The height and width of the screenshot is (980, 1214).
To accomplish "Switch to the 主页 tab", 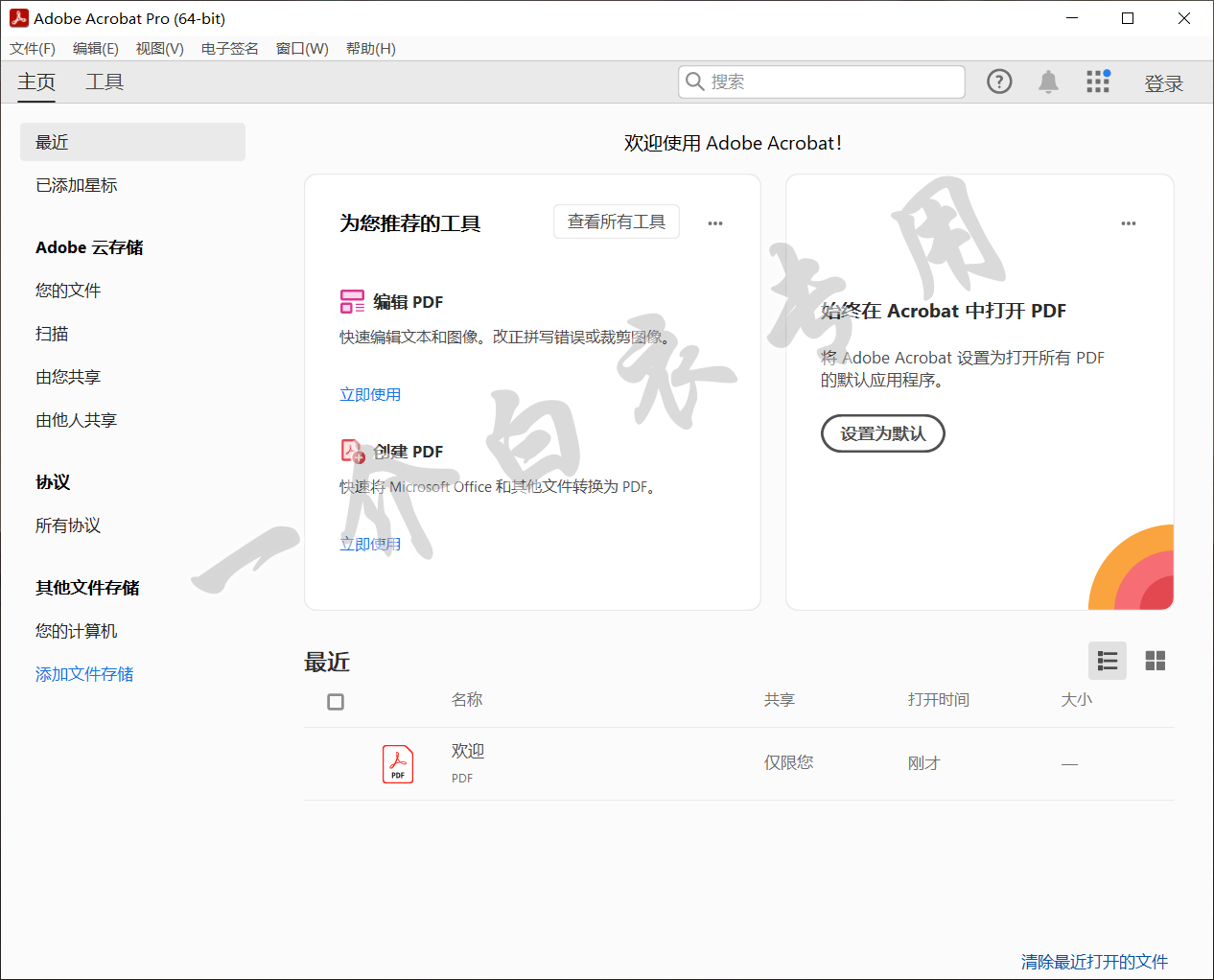I will 36,82.
